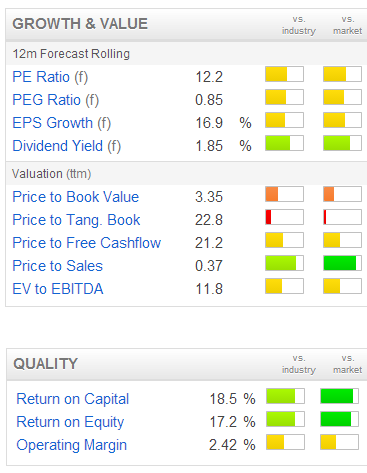Click Price to Sales vs. market green bar
Screen dimensions: 367x473
point(342,263)
